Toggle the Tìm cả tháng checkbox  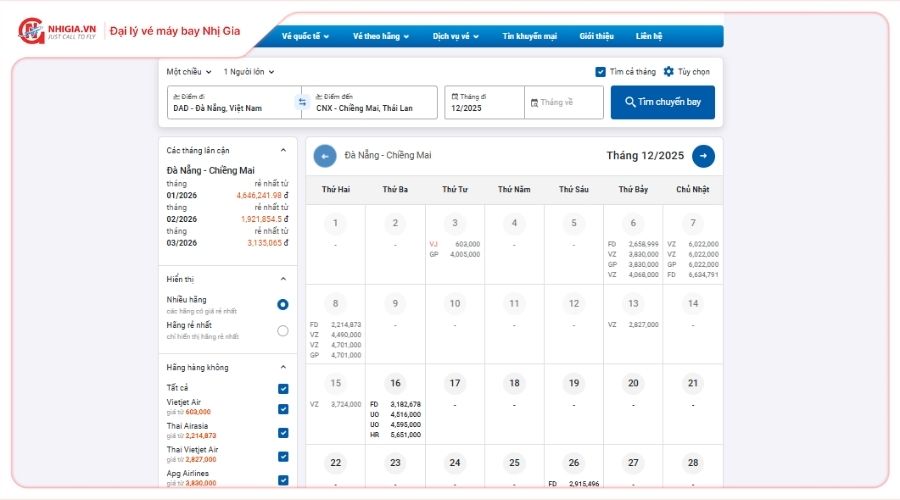[x=600, y=72]
